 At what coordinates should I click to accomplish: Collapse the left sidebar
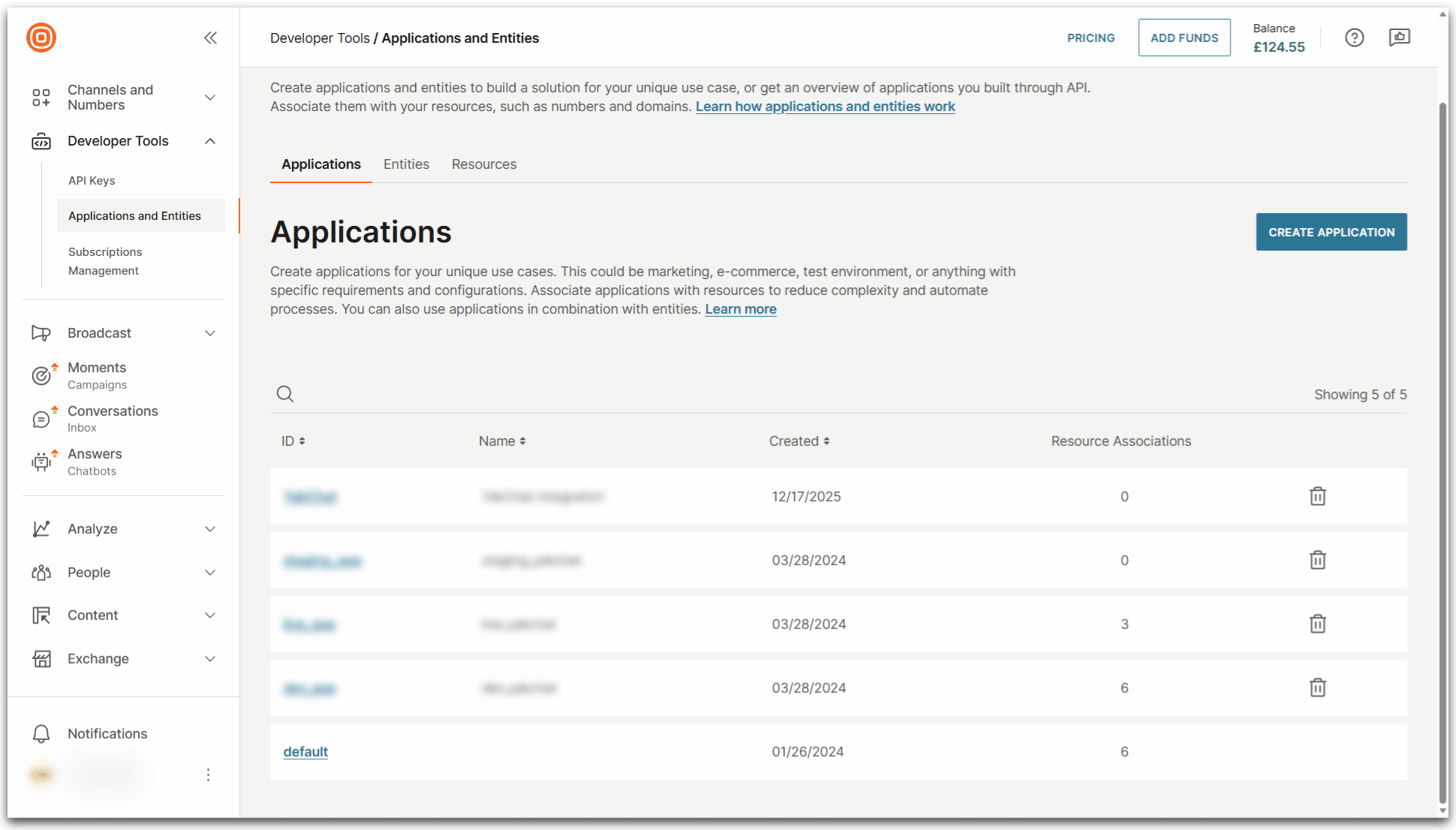pyautogui.click(x=210, y=38)
